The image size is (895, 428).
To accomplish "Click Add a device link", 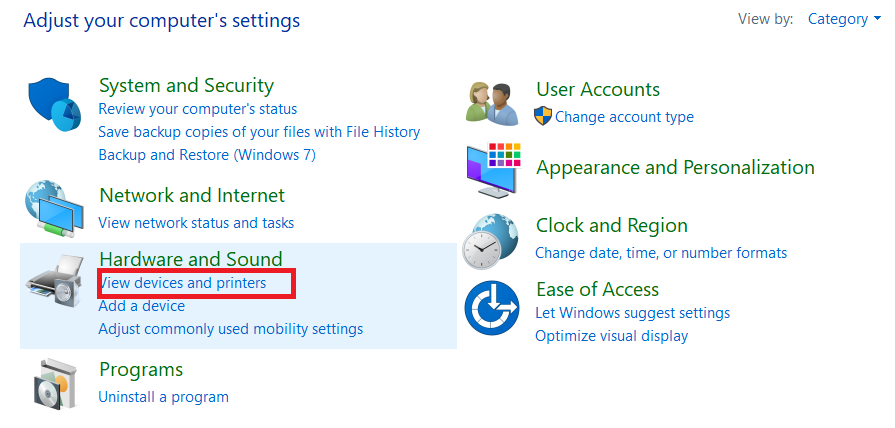I will click(141, 306).
